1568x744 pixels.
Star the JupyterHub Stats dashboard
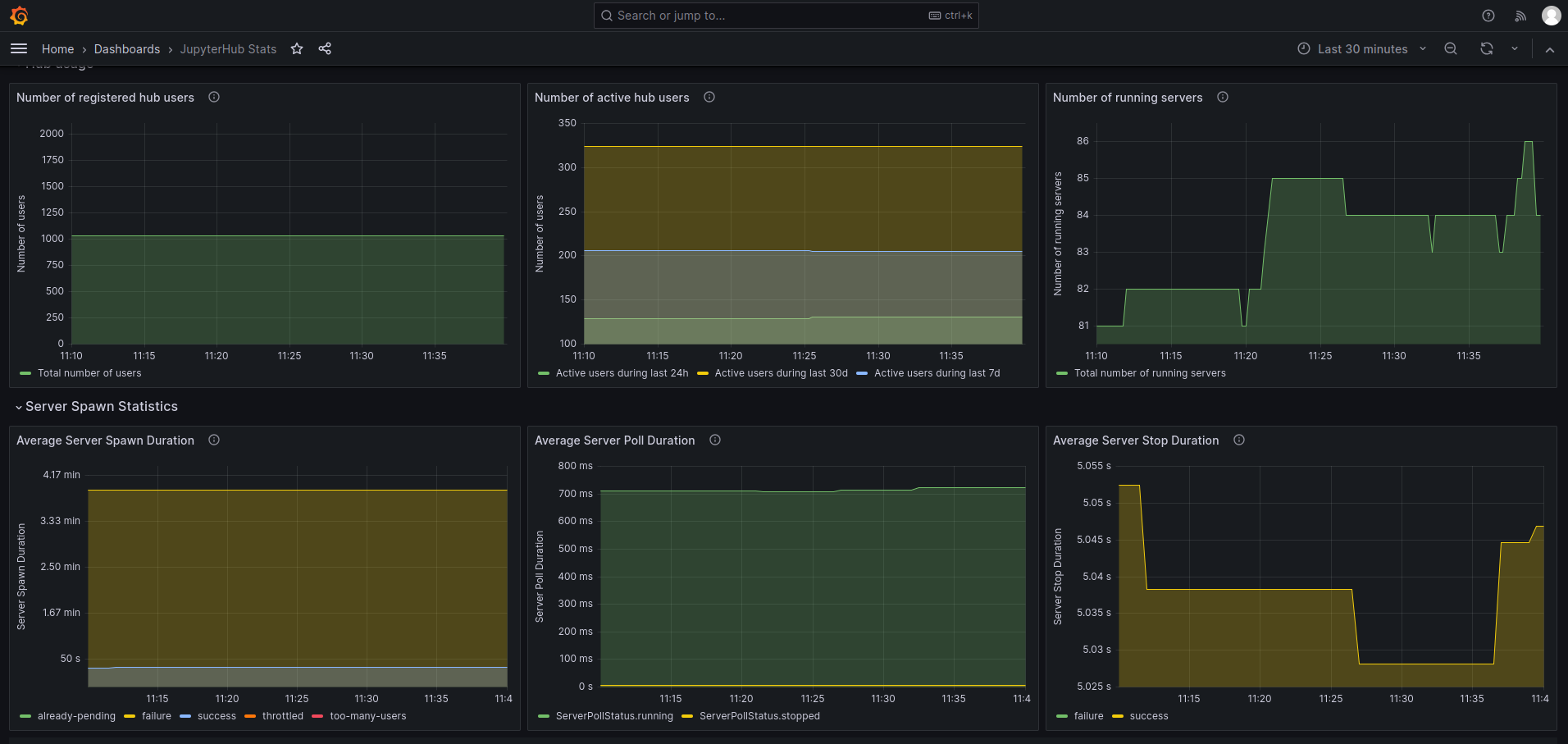coord(297,49)
